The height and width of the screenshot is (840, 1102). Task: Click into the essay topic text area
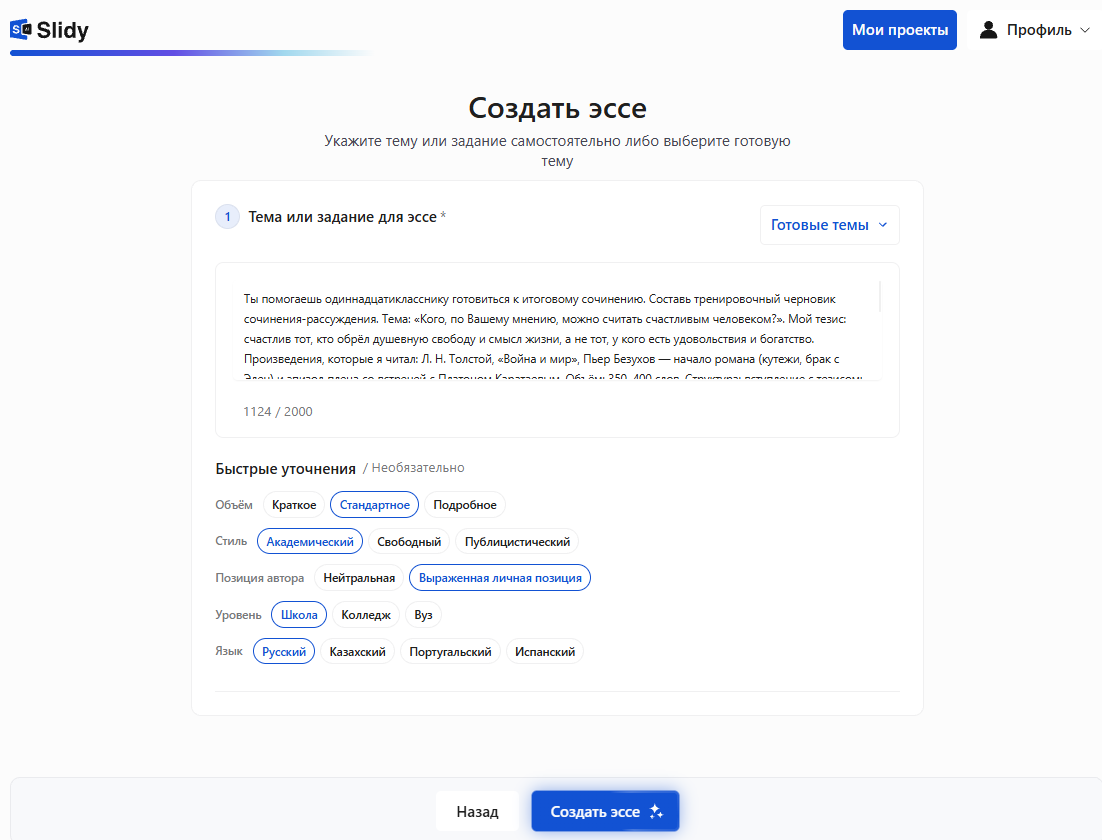coord(555,330)
